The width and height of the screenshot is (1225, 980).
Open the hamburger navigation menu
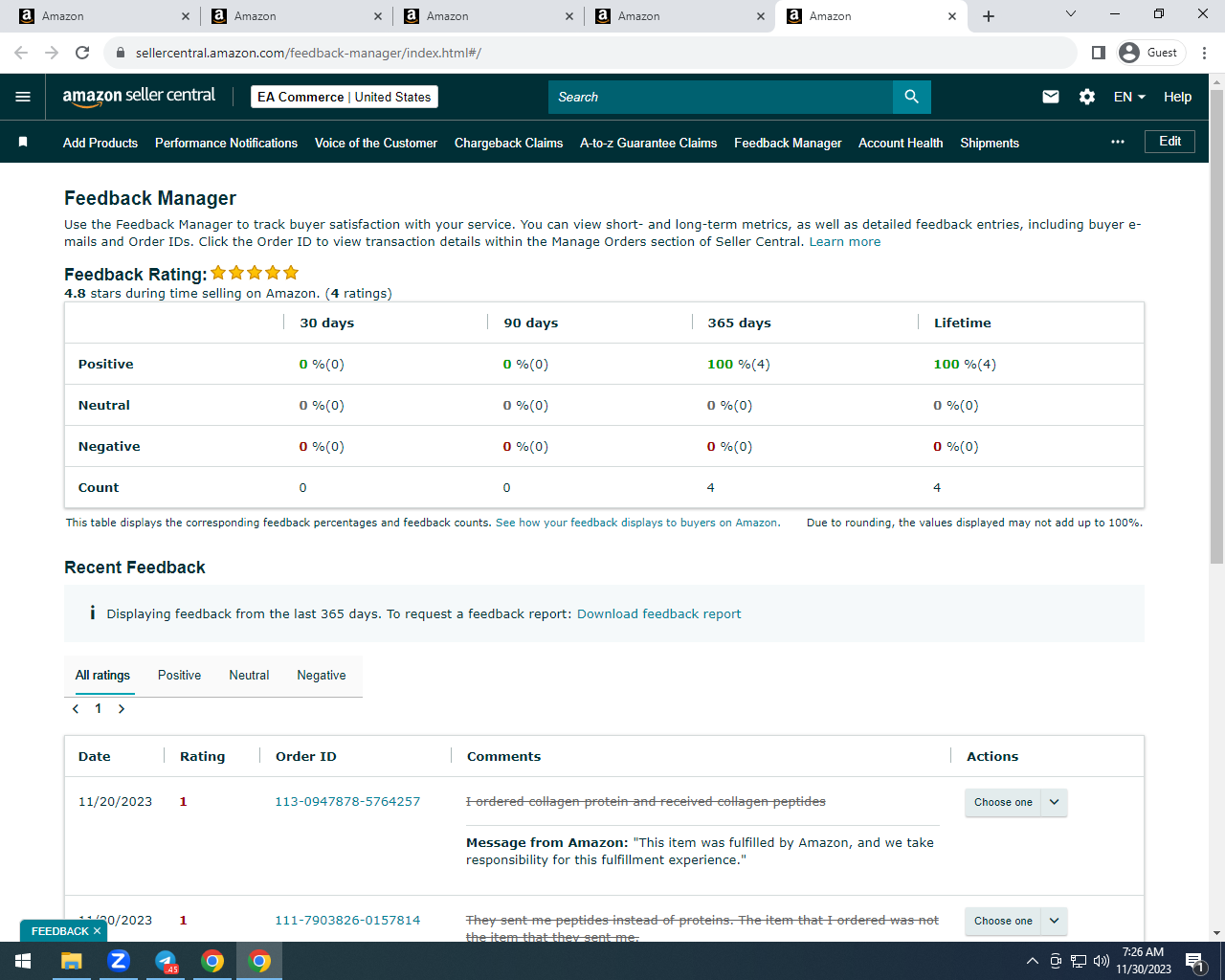click(23, 97)
